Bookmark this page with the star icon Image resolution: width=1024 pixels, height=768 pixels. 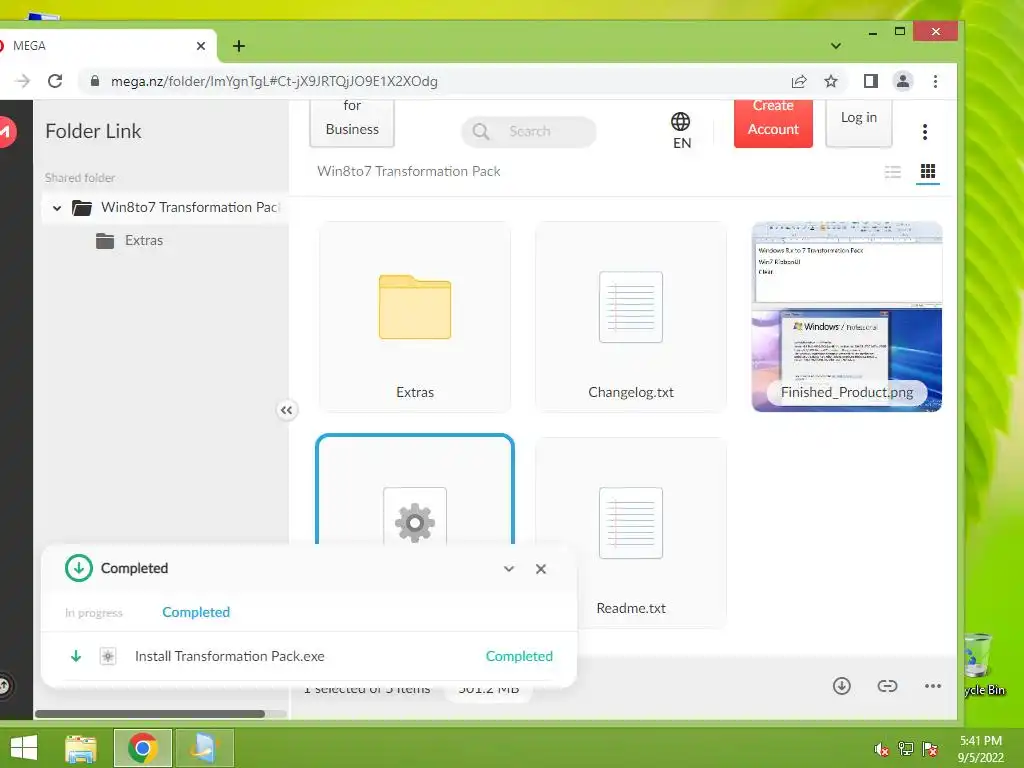pyautogui.click(x=831, y=81)
